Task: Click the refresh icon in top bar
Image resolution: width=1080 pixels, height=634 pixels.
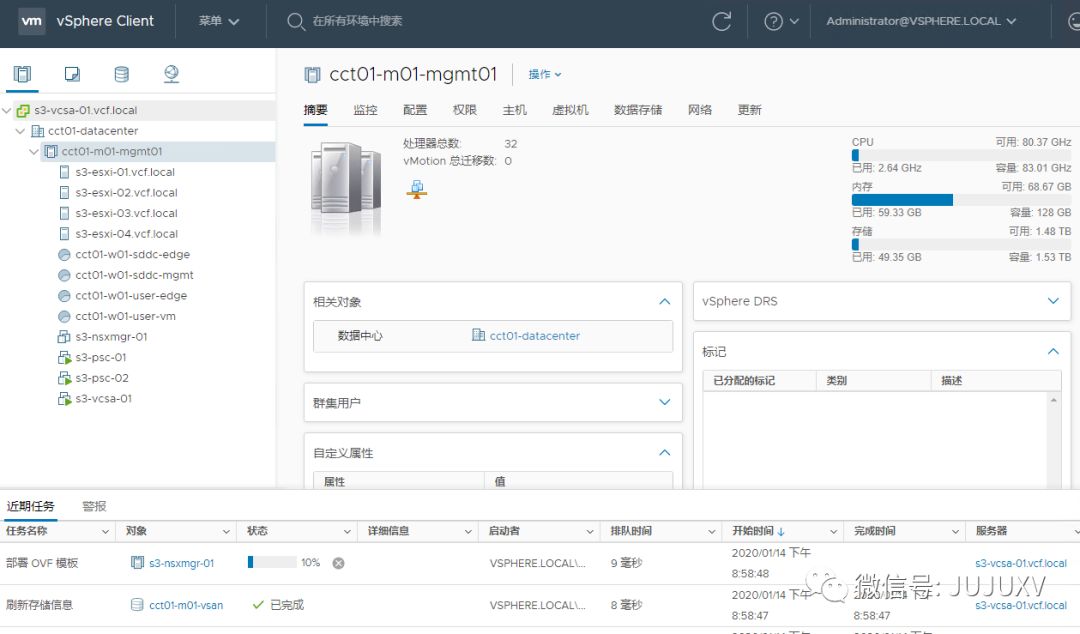Action: pyautogui.click(x=721, y=21)
